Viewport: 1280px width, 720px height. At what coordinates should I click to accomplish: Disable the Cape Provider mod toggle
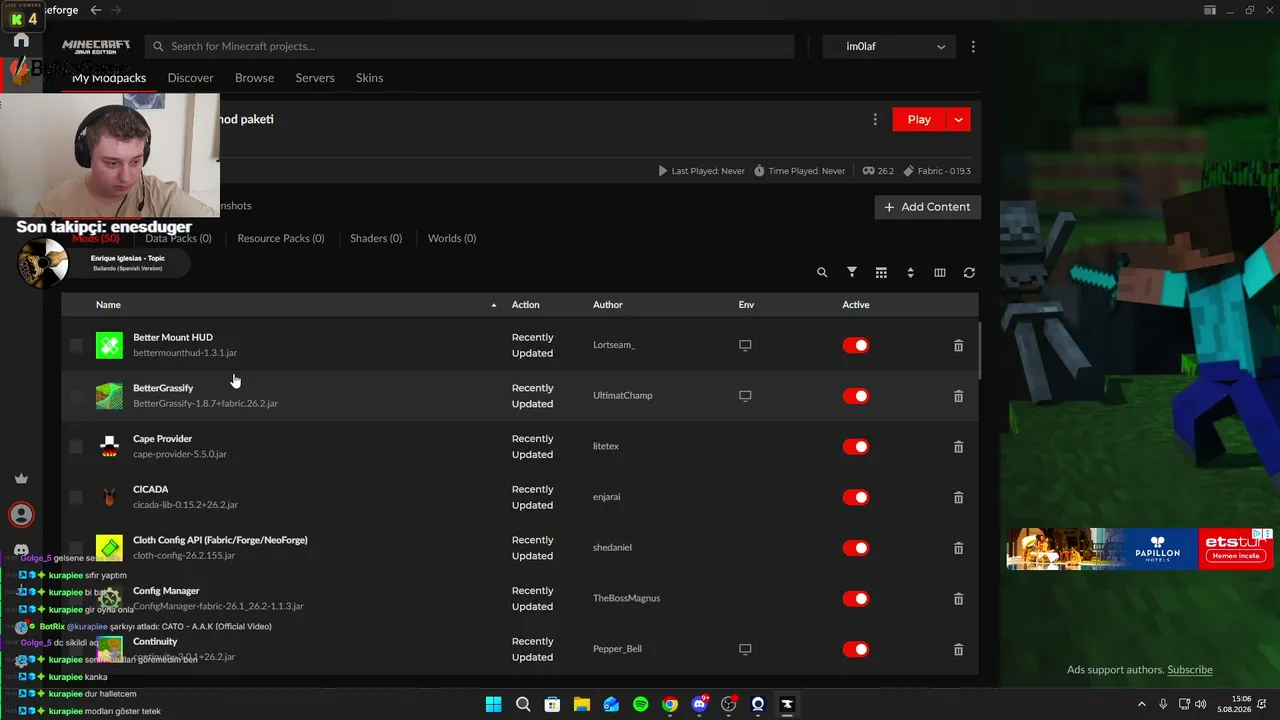[x=855, y=447]
